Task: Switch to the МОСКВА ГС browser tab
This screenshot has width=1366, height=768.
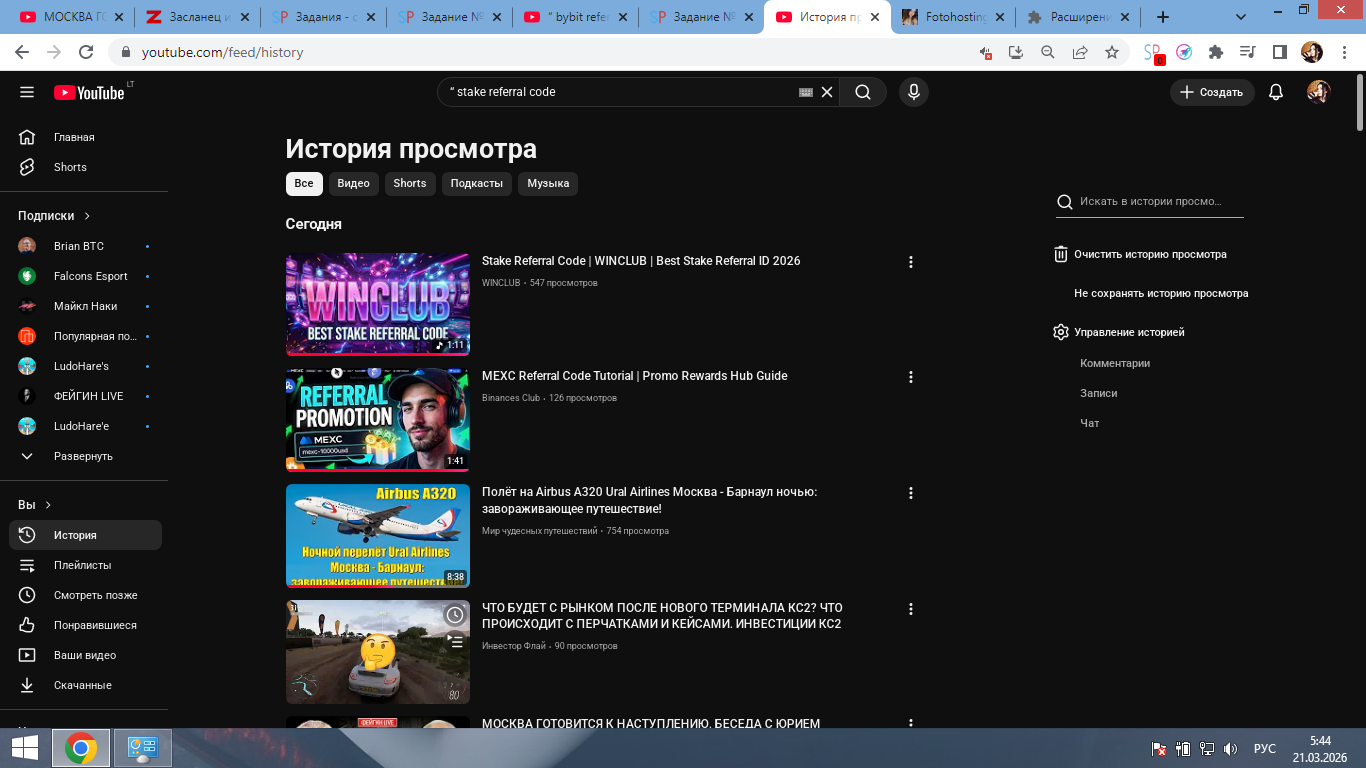Action: point(71,17)
